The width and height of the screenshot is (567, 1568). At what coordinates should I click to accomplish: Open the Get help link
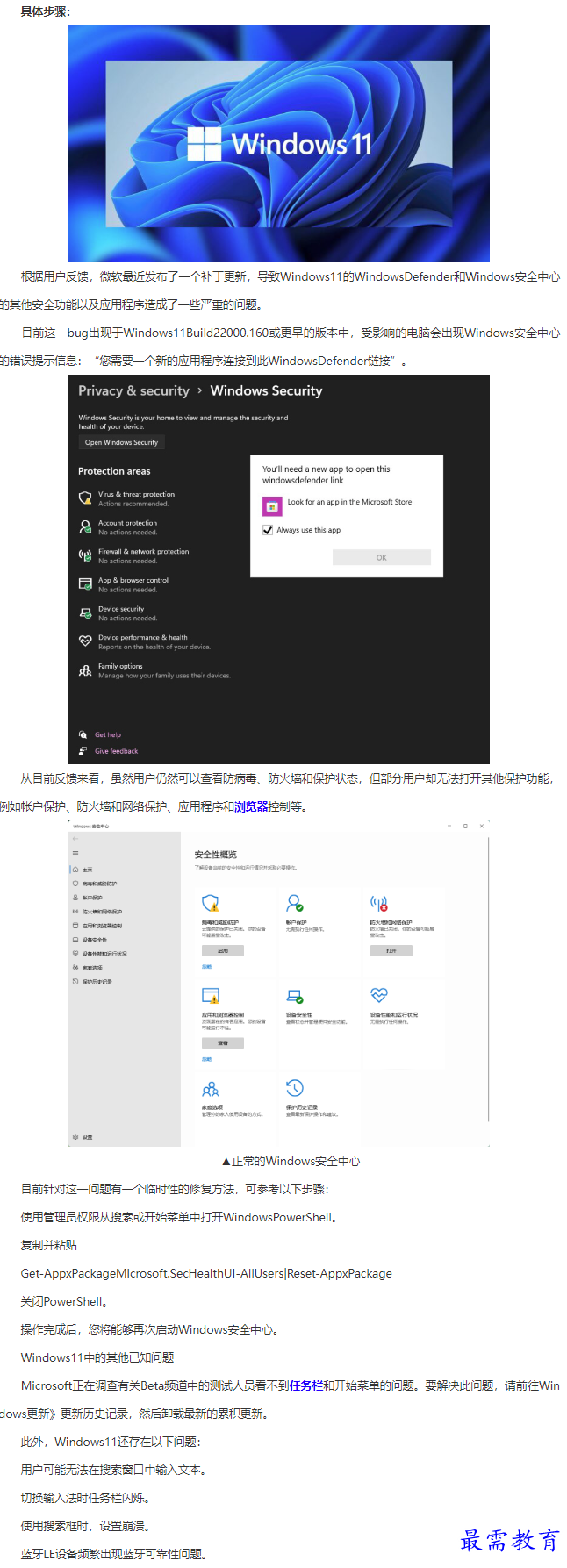pyautogui.click(x=108, y=734)
